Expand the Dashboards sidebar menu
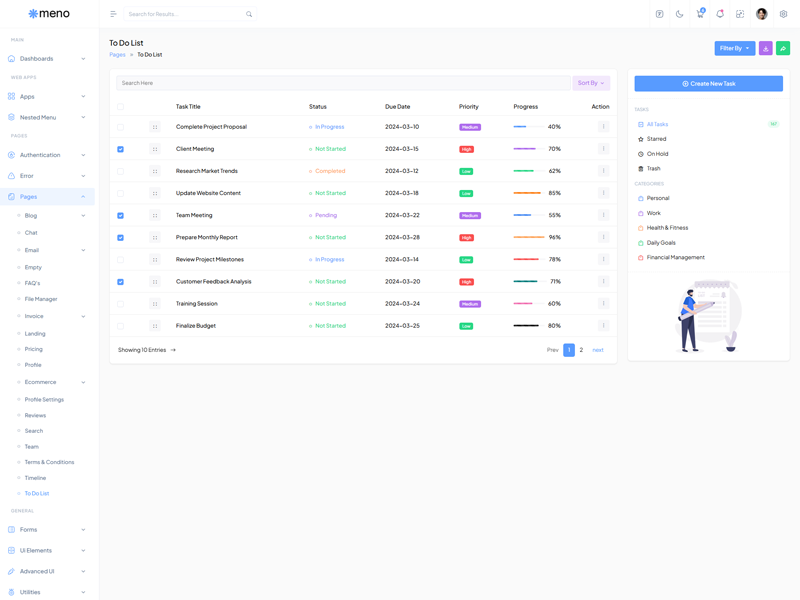This screenshot has width=800, height=600. coord(47,59)
